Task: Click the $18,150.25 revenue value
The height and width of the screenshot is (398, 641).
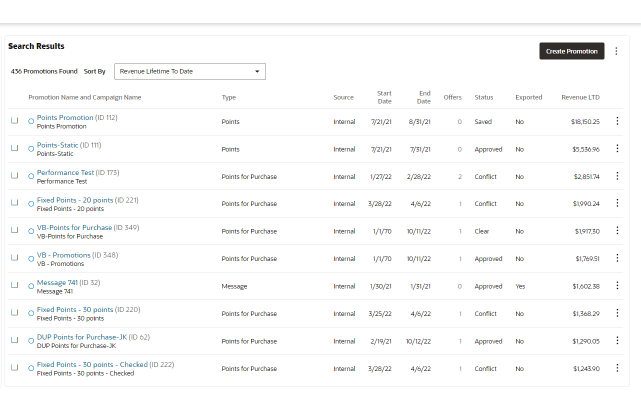Action: coord(585,121)
